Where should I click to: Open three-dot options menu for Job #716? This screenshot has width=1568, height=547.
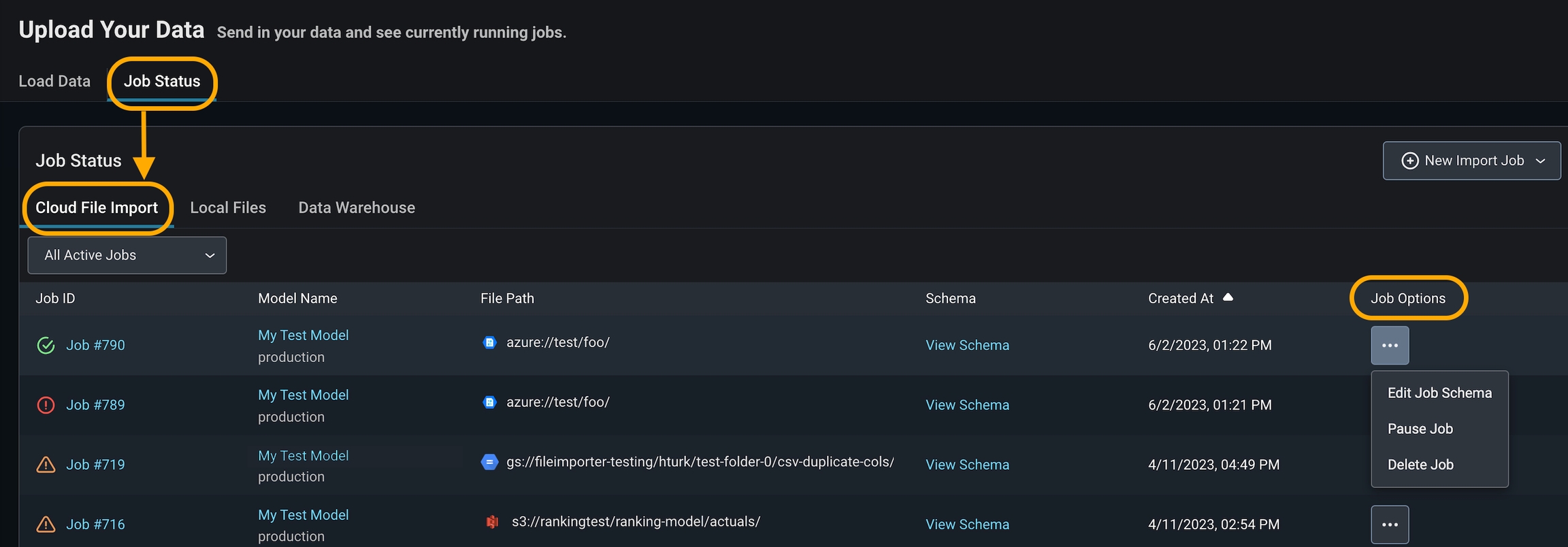coord(1390,525)
